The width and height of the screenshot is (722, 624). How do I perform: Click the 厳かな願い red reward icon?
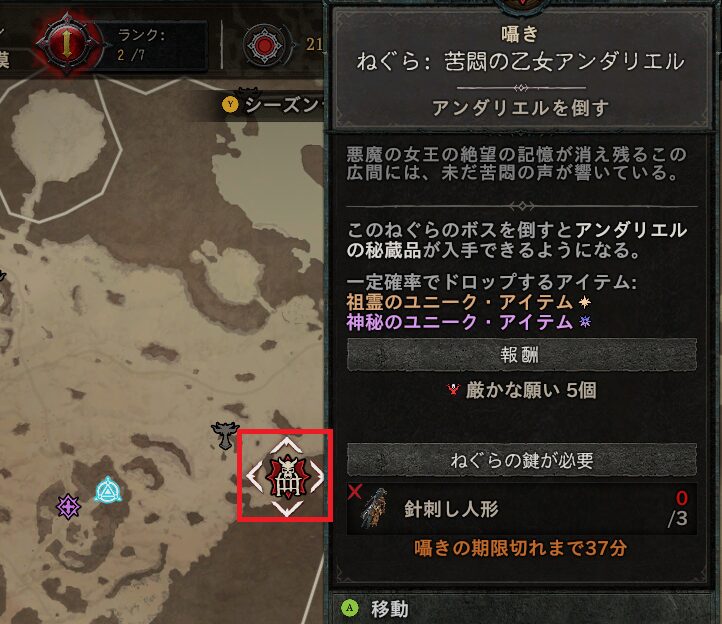pos(454,390)
